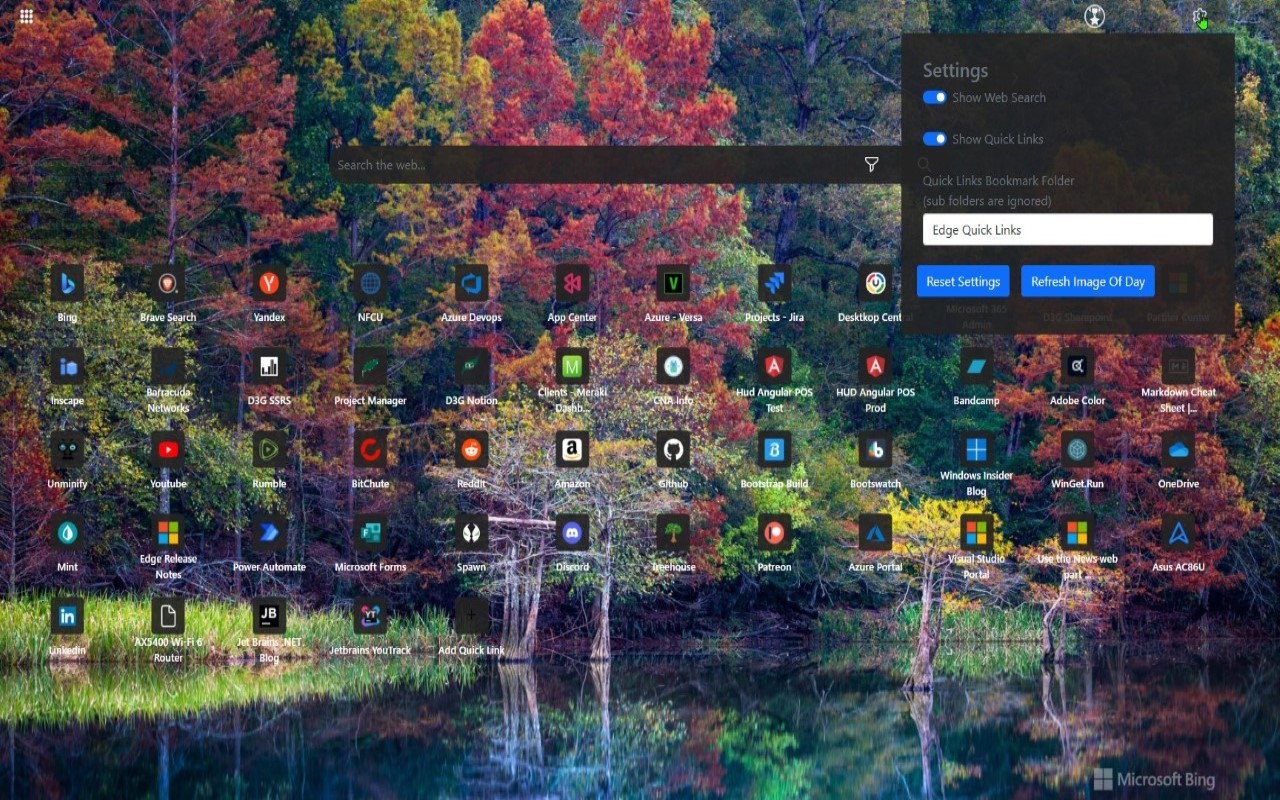Click the rewards trophy icon

(1094, 16)
